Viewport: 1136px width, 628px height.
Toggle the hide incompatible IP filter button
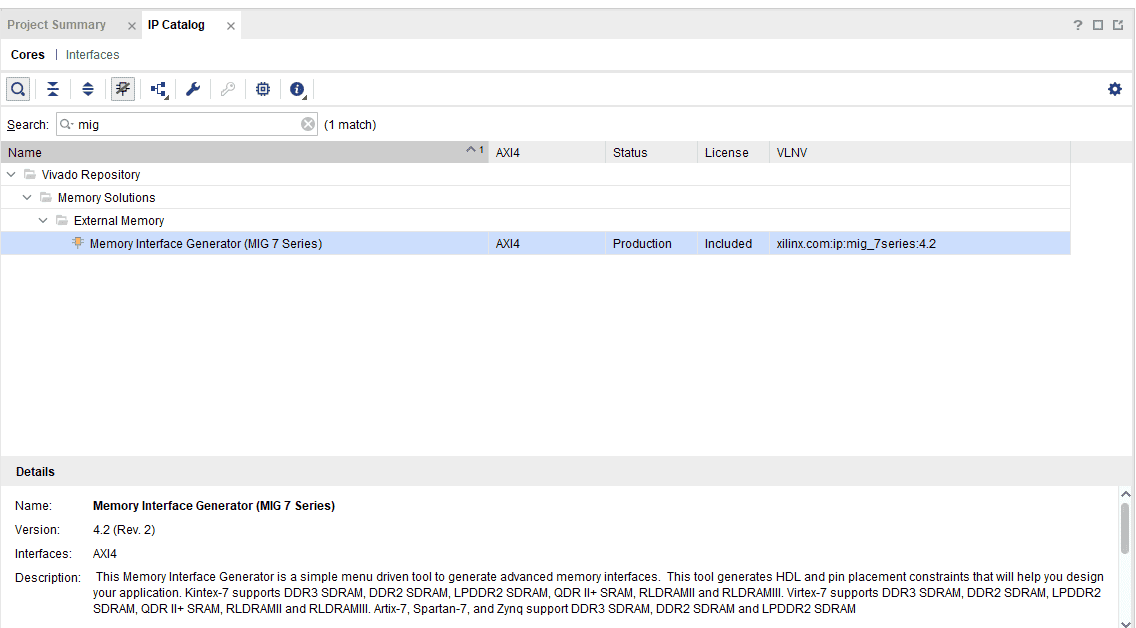coord(123,89)
